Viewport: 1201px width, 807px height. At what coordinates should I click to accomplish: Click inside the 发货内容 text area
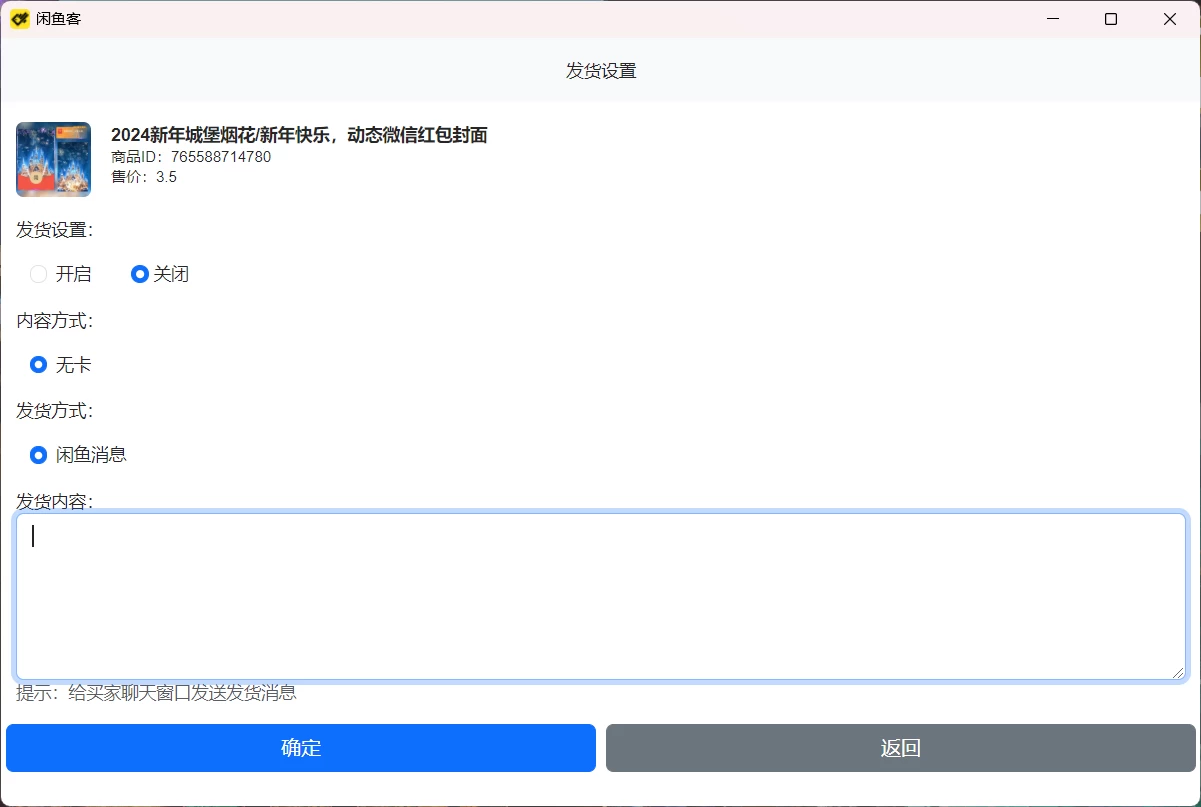[x=598, y=595]
